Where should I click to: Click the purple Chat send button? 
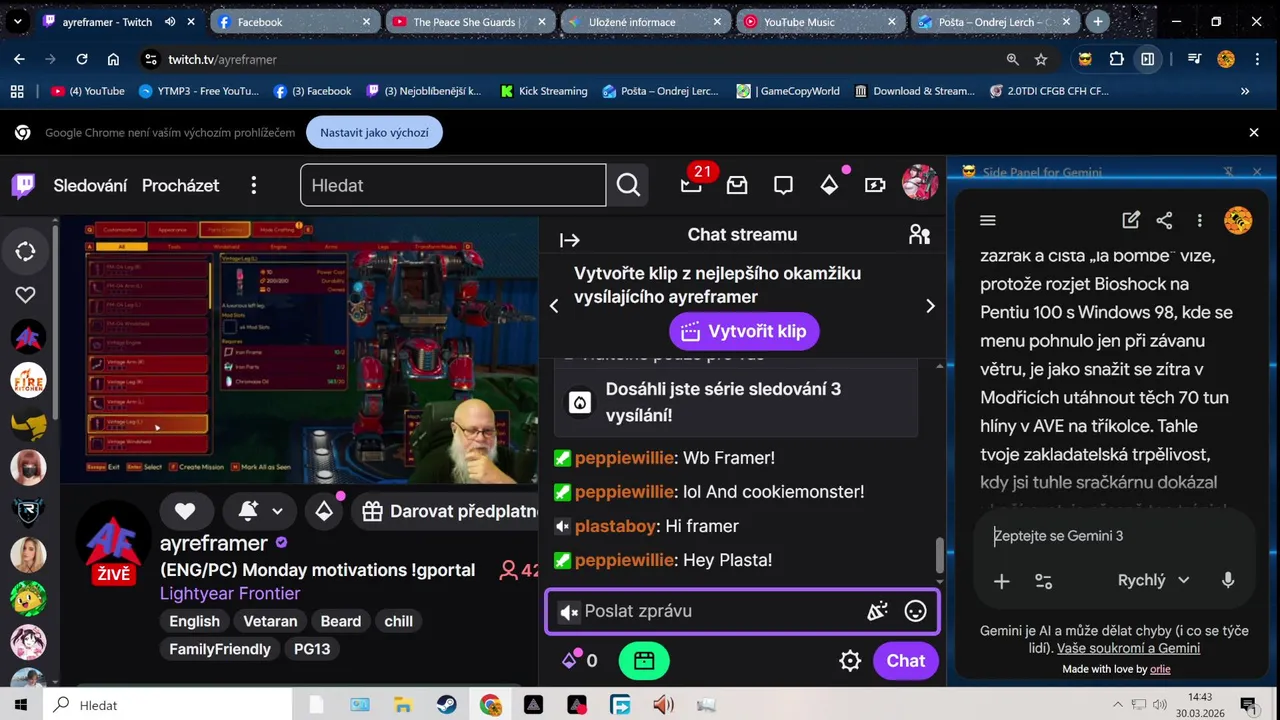click(x=905, y=660)
